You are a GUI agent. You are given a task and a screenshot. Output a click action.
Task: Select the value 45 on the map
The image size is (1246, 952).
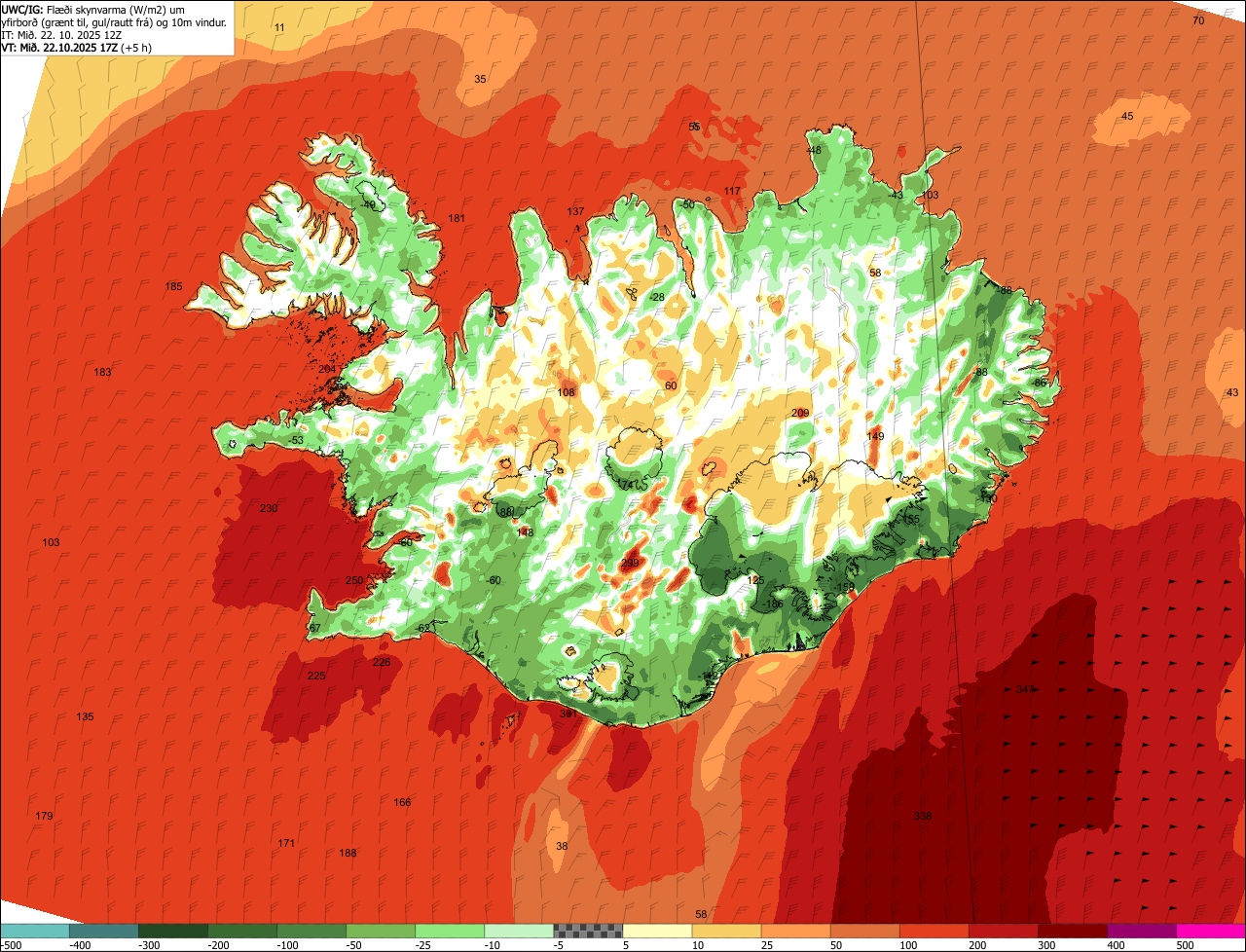(1127, 116)
